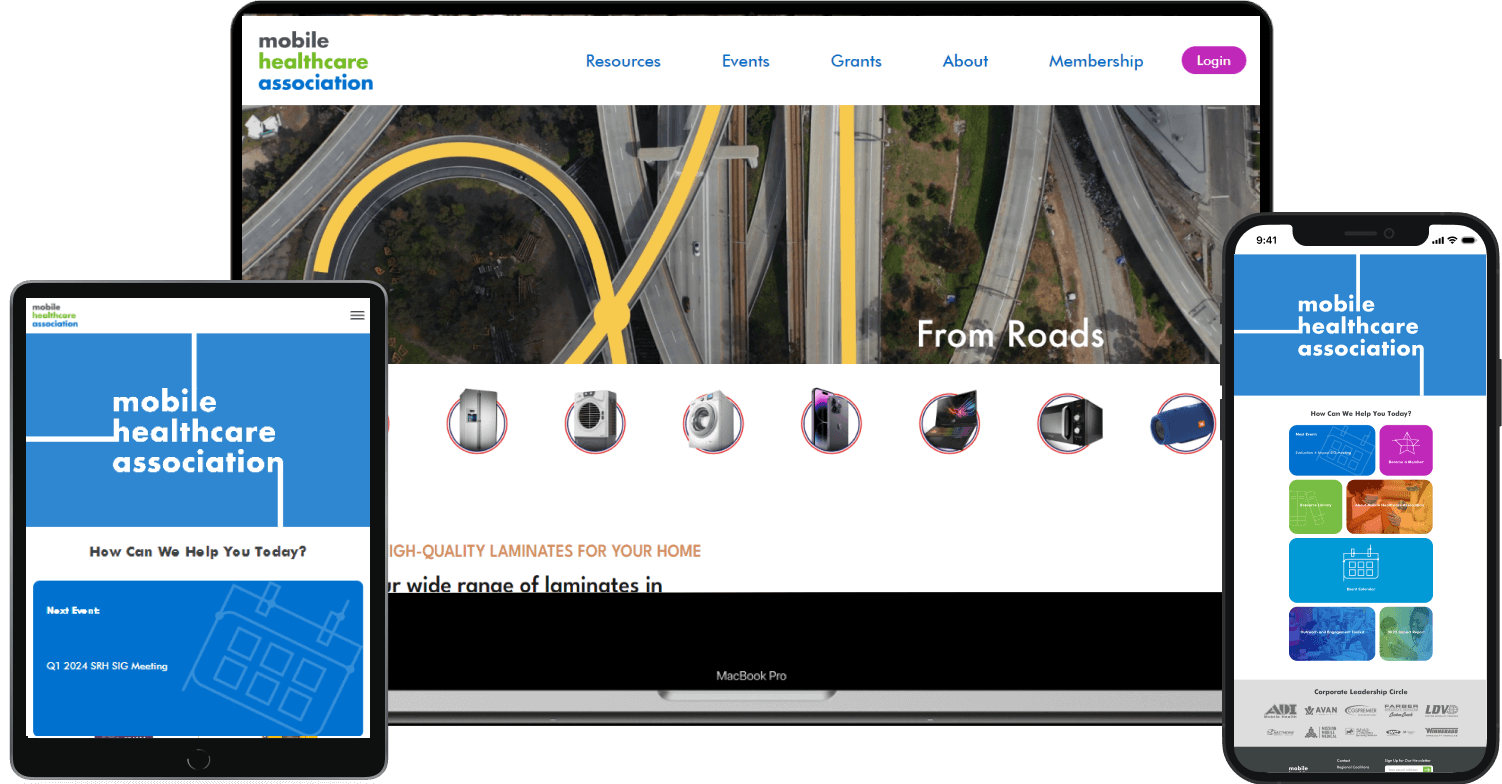This screenshot has width=1502, height=784.
Task: Select the air cooler icon in the carousel
Action: [595, 421]
